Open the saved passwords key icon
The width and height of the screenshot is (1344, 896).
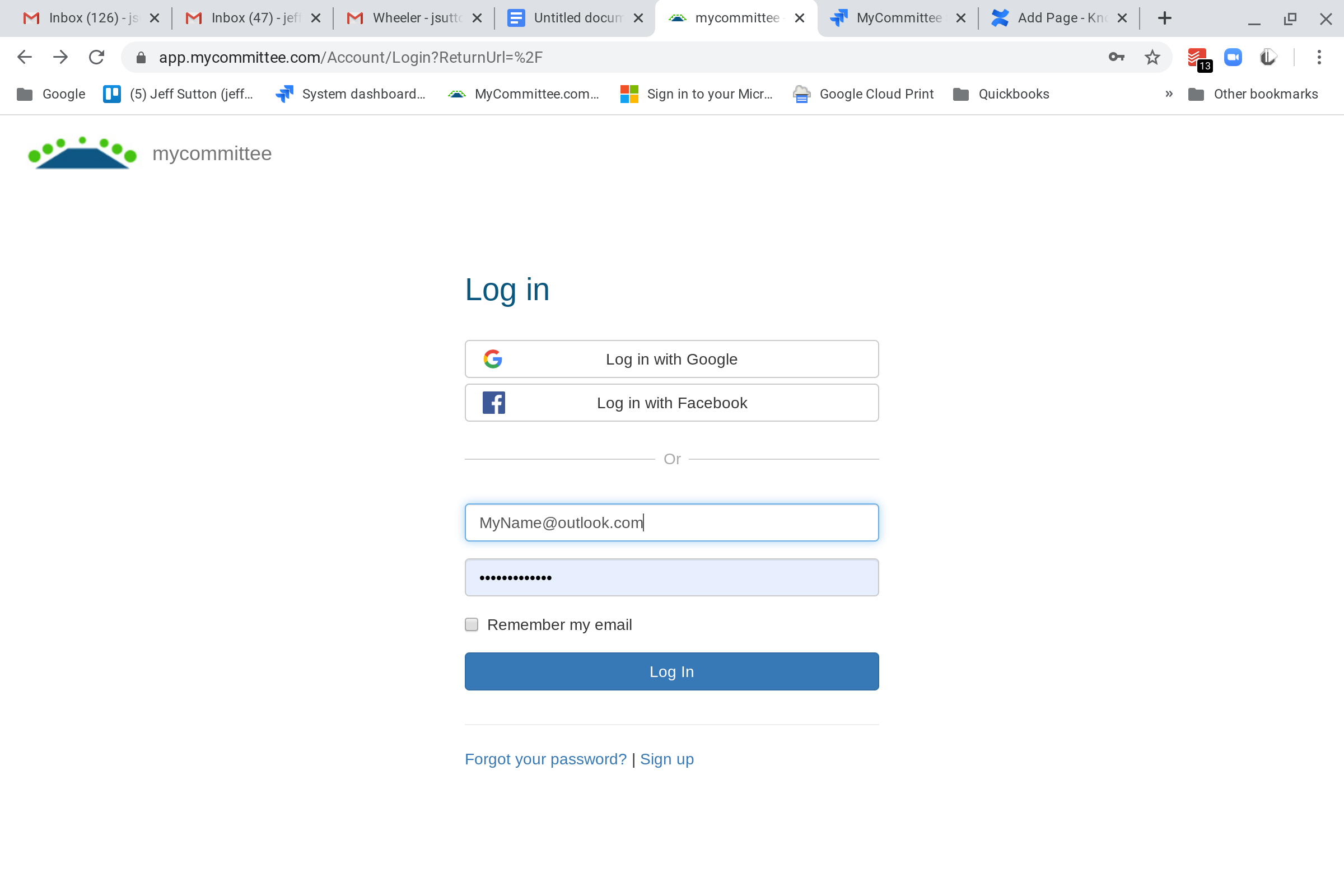1116,57
